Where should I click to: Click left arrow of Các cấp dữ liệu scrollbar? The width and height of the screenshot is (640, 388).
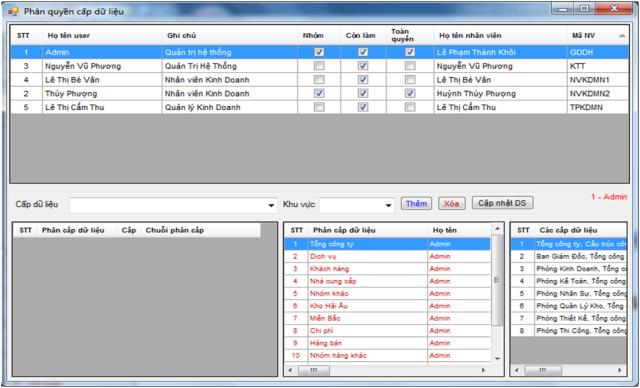coord(517,370)
